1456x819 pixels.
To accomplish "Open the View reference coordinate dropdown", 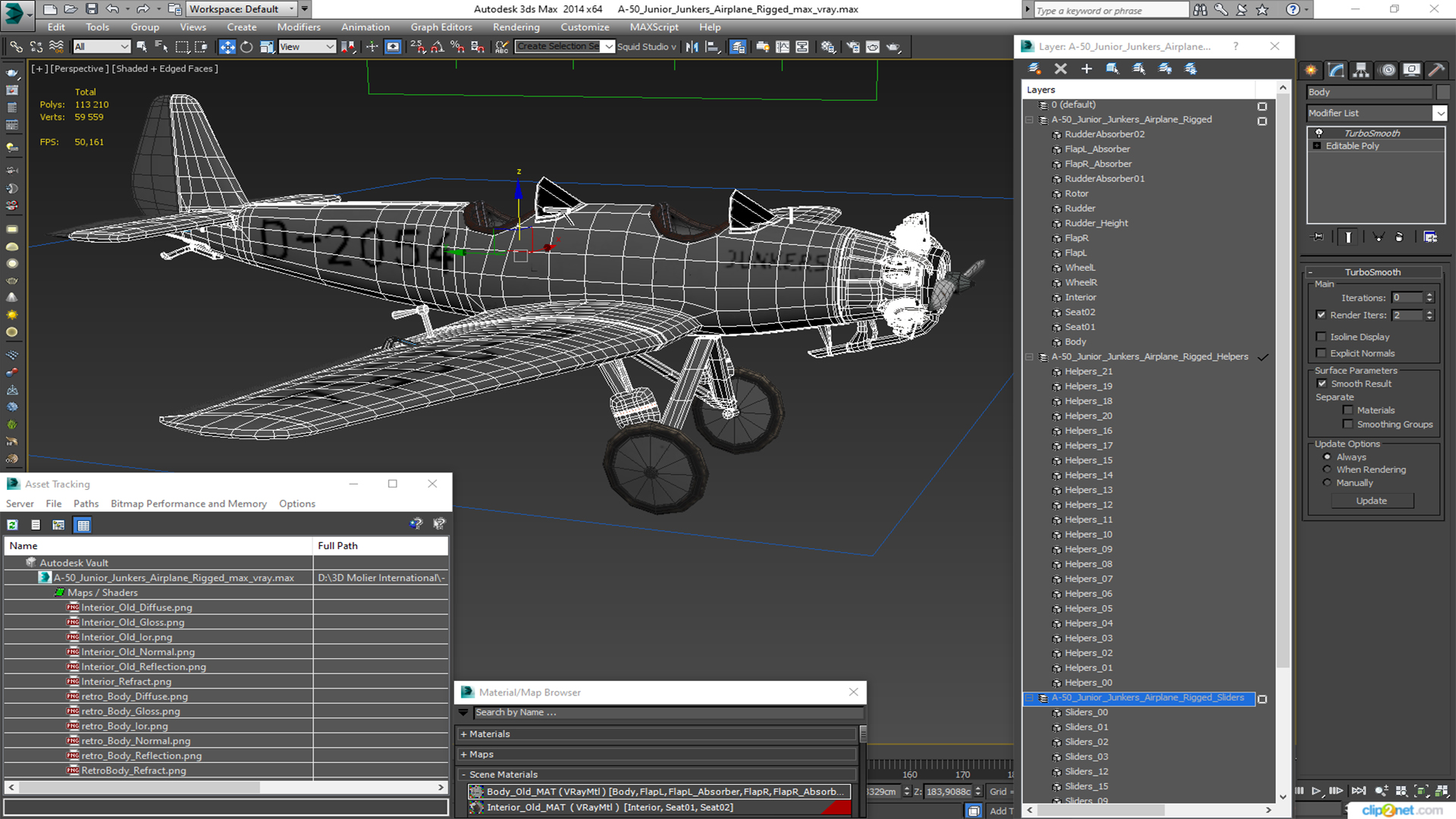I will point(307,47).
